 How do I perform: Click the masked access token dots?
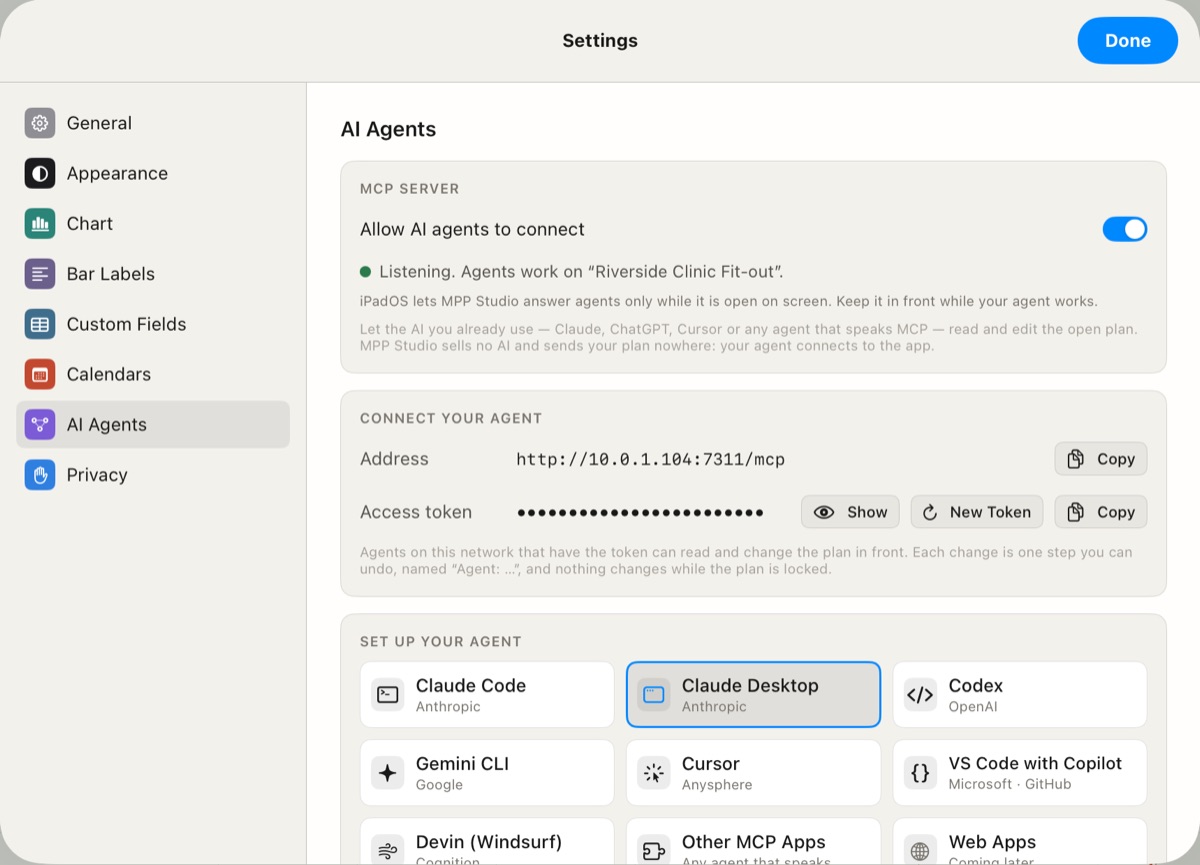point(640,512)
